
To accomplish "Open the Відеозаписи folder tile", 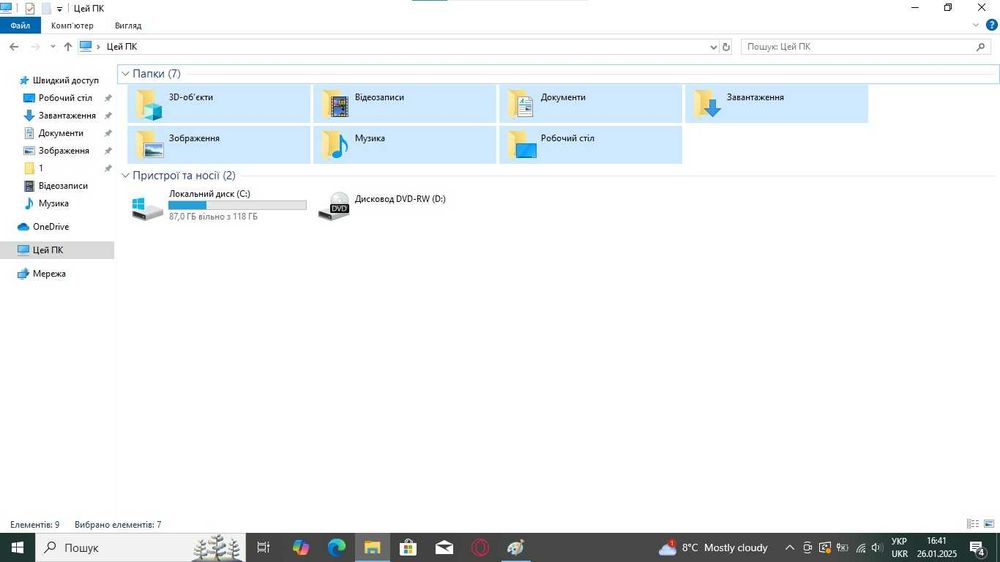I will (x=404, y=103).
